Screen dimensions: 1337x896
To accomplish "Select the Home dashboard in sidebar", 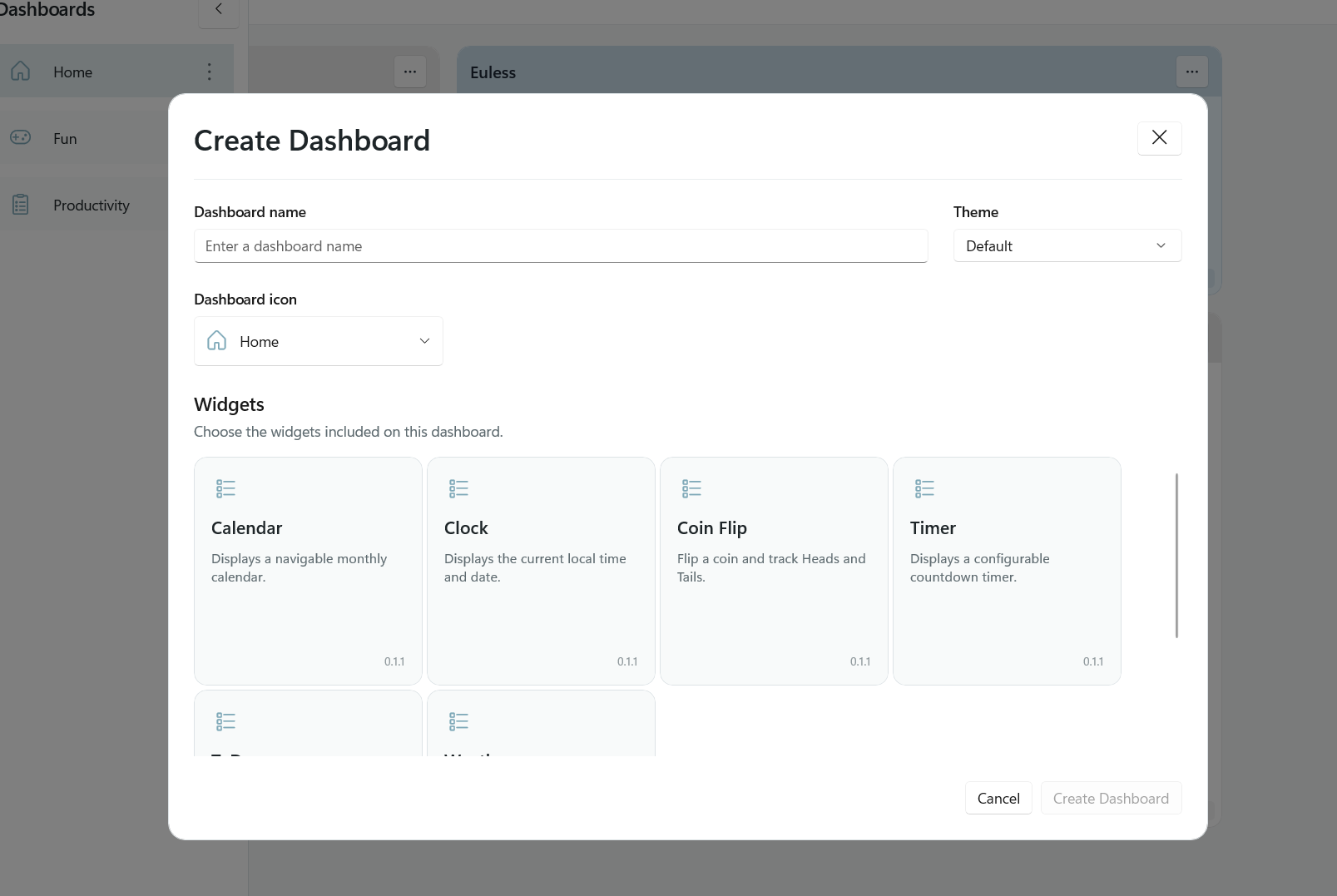I will point(116,72).
